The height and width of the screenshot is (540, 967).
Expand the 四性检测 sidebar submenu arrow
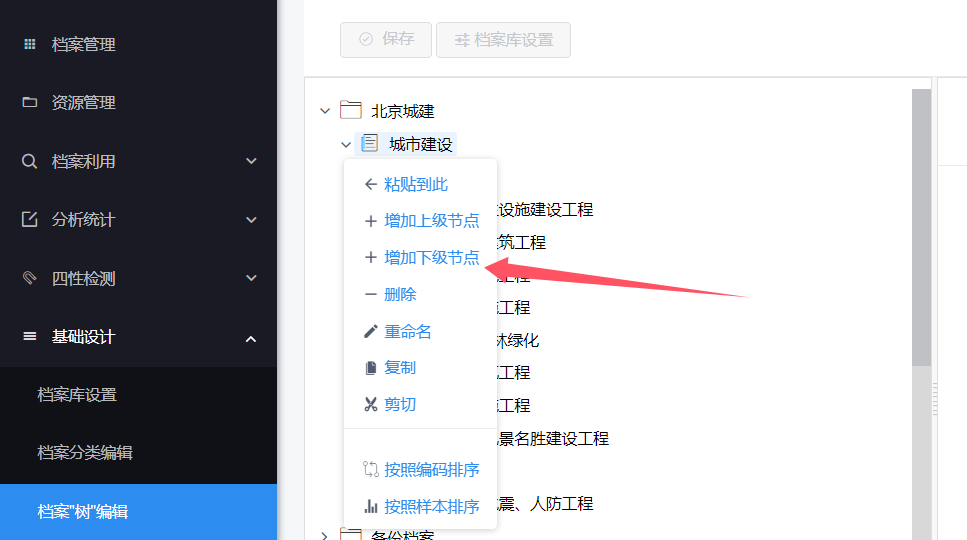[251, 278]
